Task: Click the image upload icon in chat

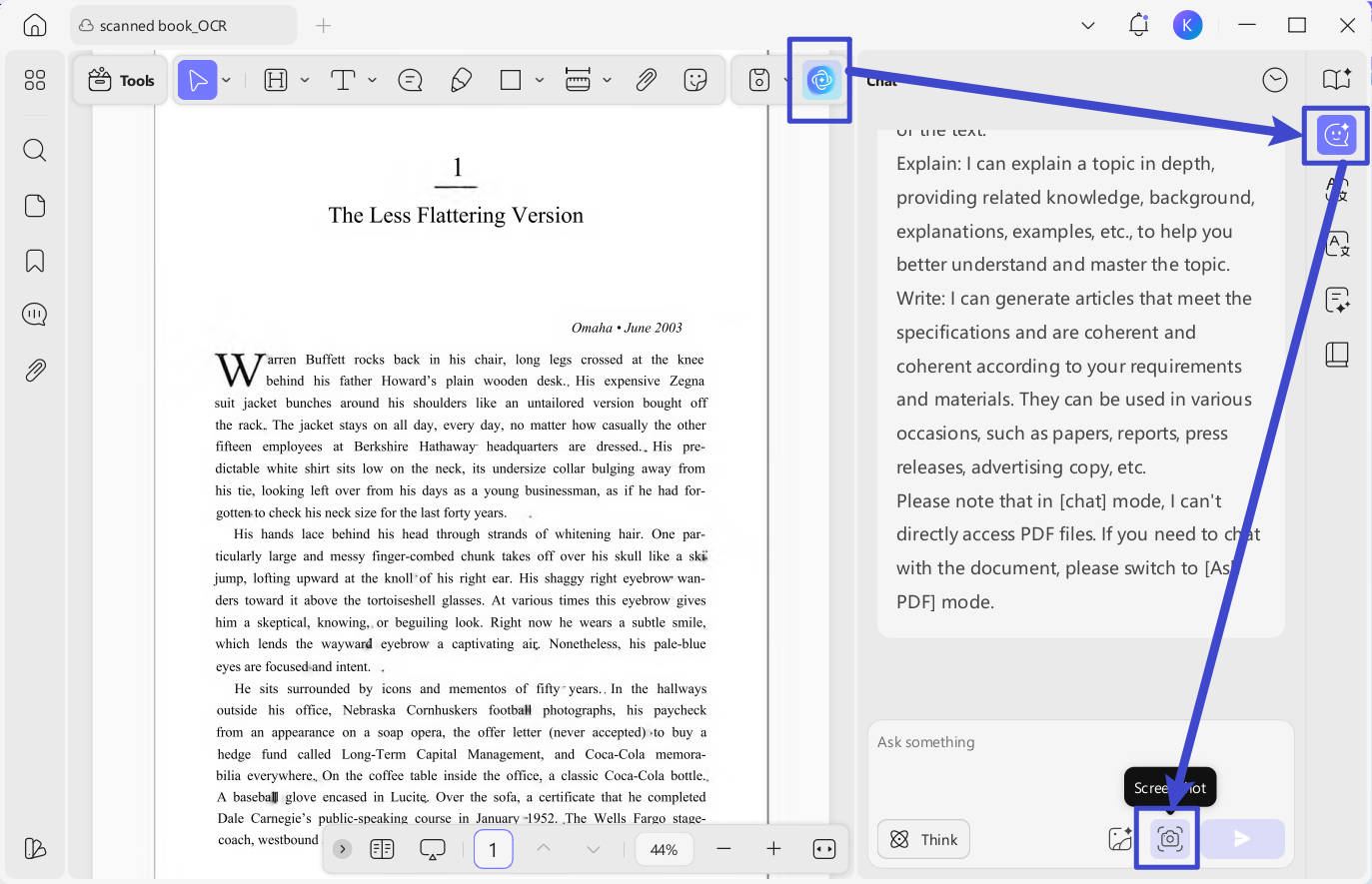Action: [x=1120, y=839]
